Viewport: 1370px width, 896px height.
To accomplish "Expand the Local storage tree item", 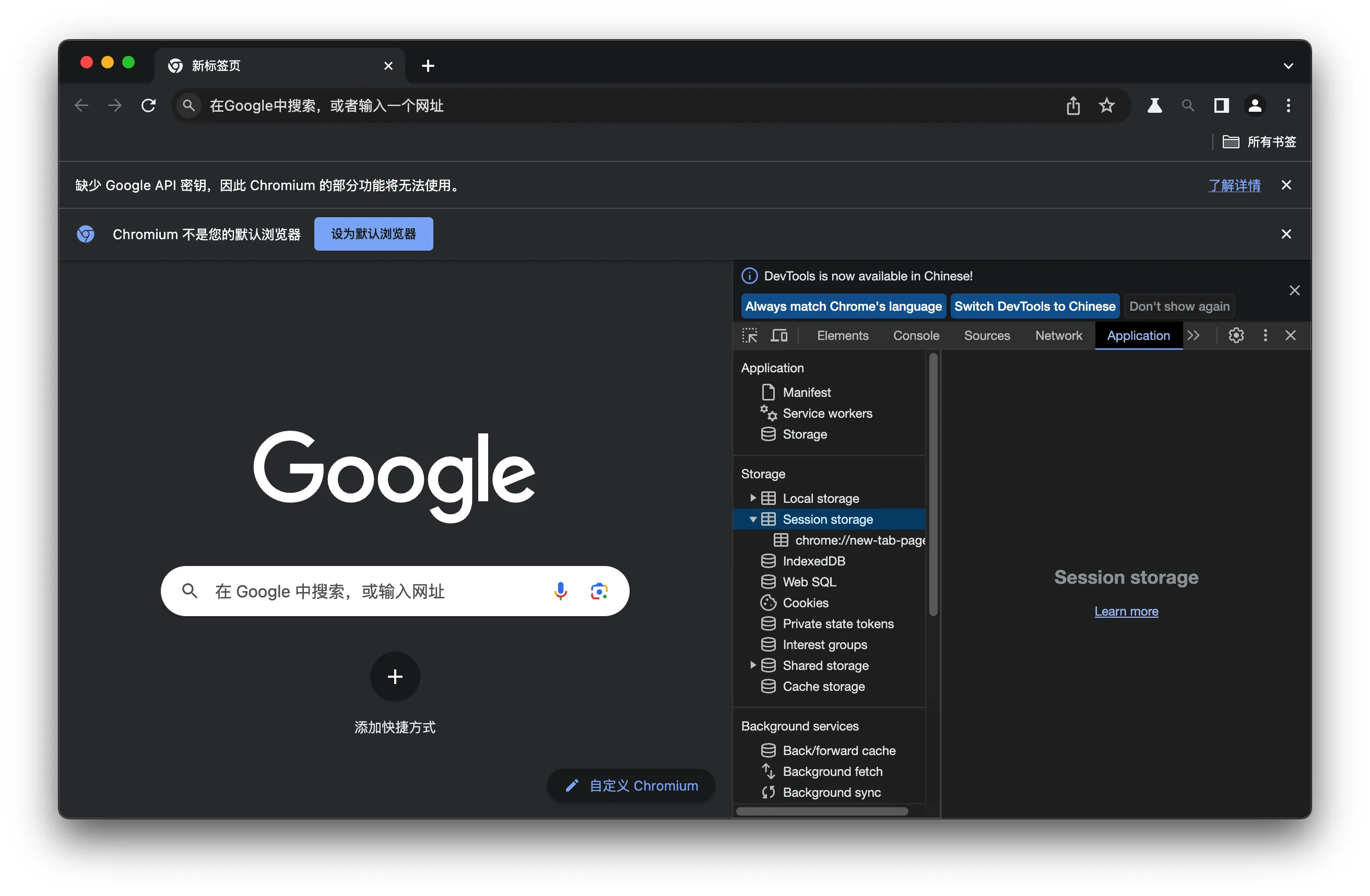I will click(x=752, y=498).
